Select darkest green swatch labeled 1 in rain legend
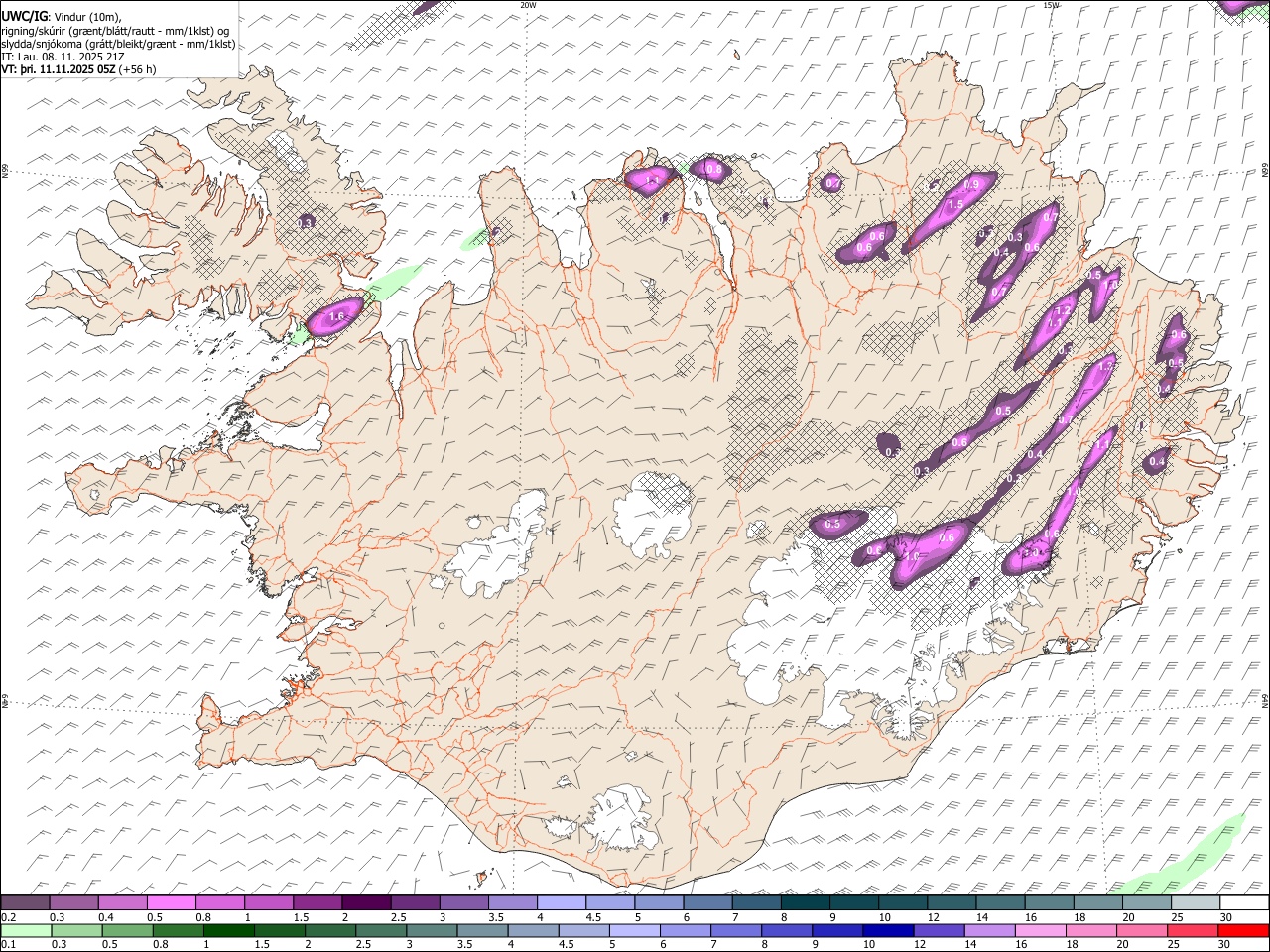This screenshot has width=1270, height=952. click(x=229, y=931)
